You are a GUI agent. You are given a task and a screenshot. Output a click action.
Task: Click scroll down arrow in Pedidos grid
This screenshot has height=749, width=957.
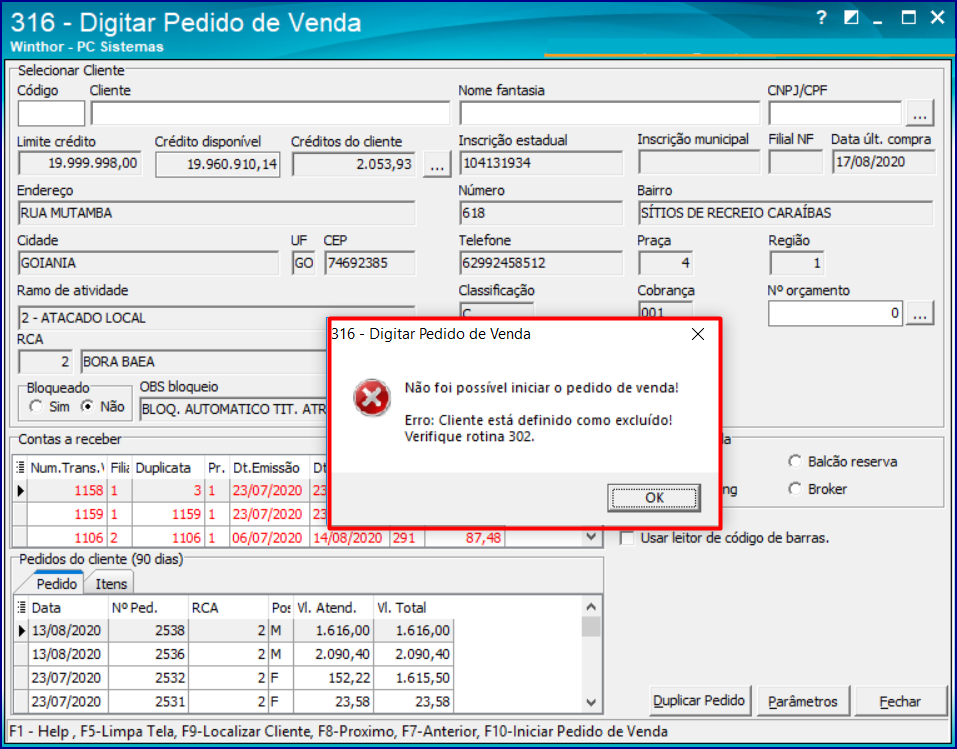591,702
